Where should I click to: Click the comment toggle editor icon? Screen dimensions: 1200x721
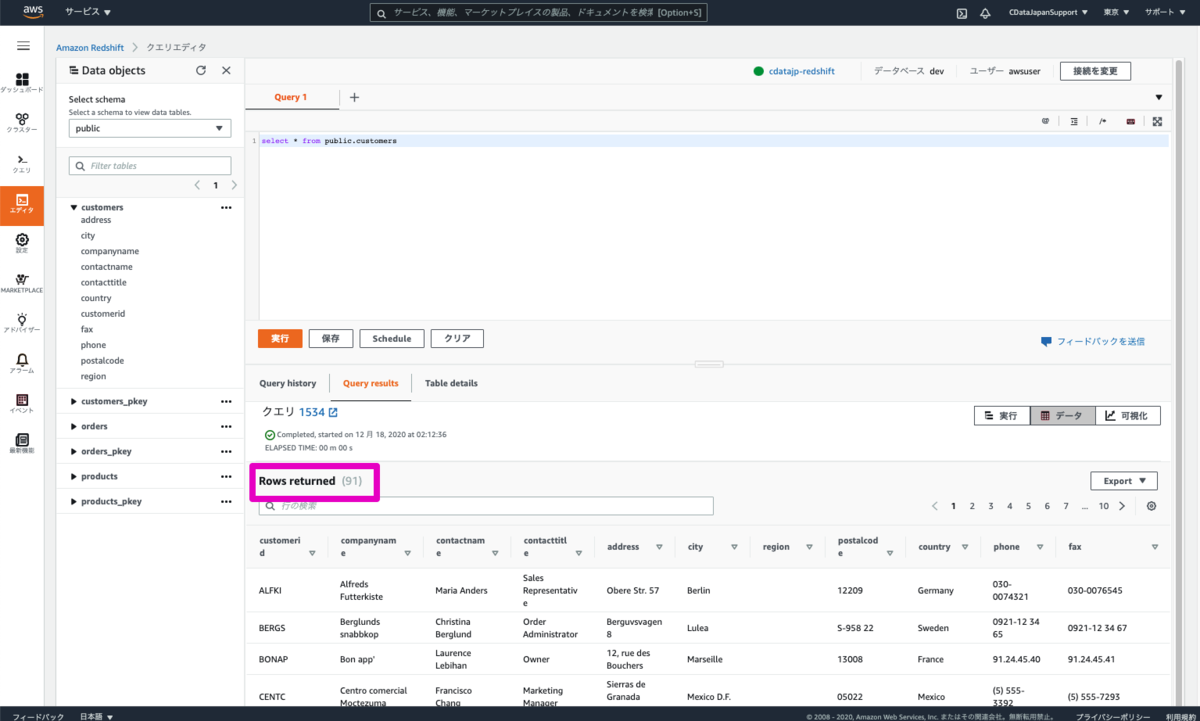coord(1102,121)
